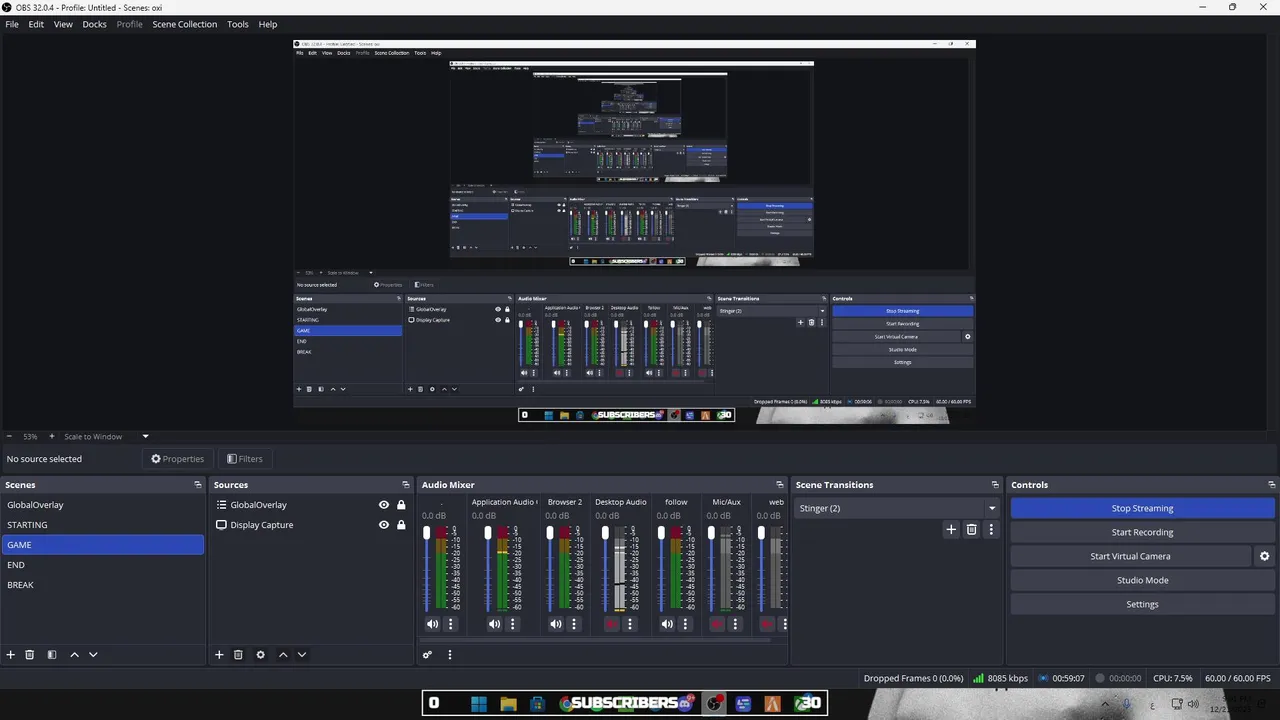Mute the follow audio channel
This screenshot has height=720, width=1280.
coord(667,624)
